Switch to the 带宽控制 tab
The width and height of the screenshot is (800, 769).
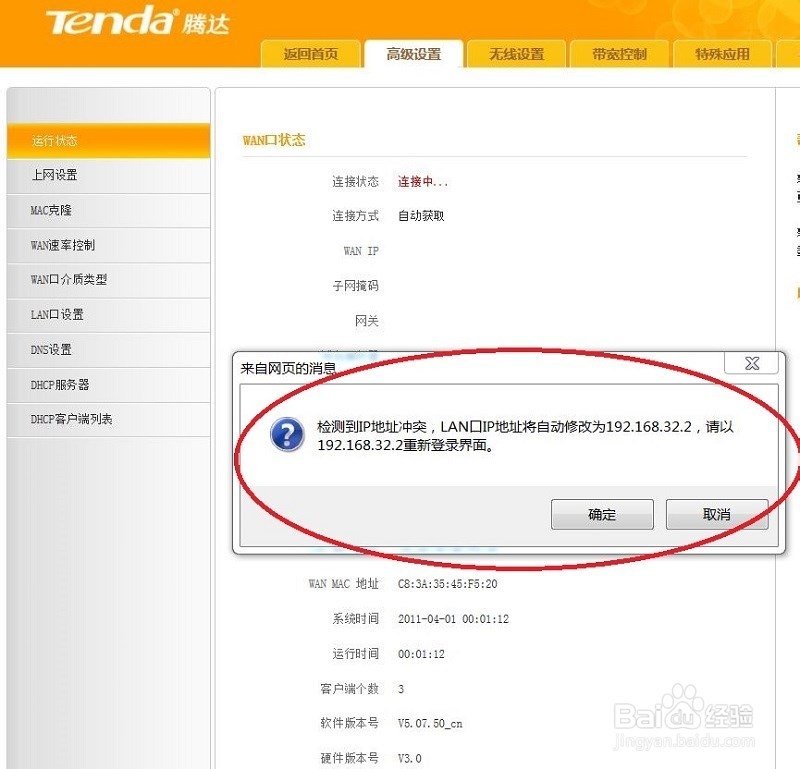click(619, 54)
